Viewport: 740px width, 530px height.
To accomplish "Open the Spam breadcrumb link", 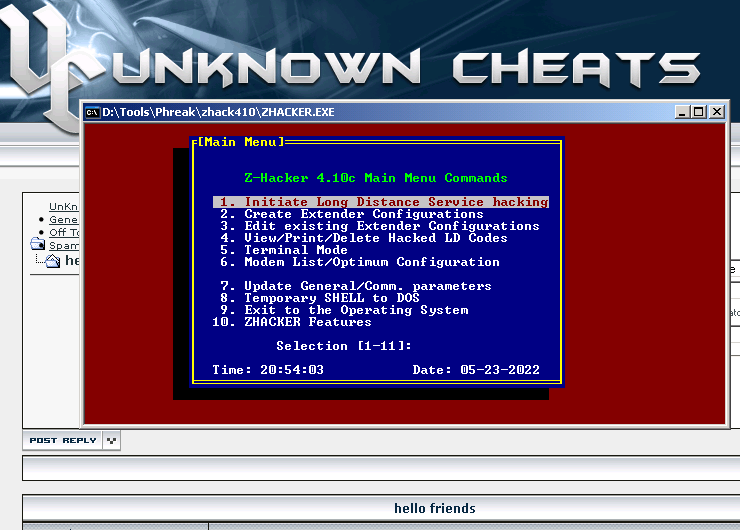I will tap(64, 245).
